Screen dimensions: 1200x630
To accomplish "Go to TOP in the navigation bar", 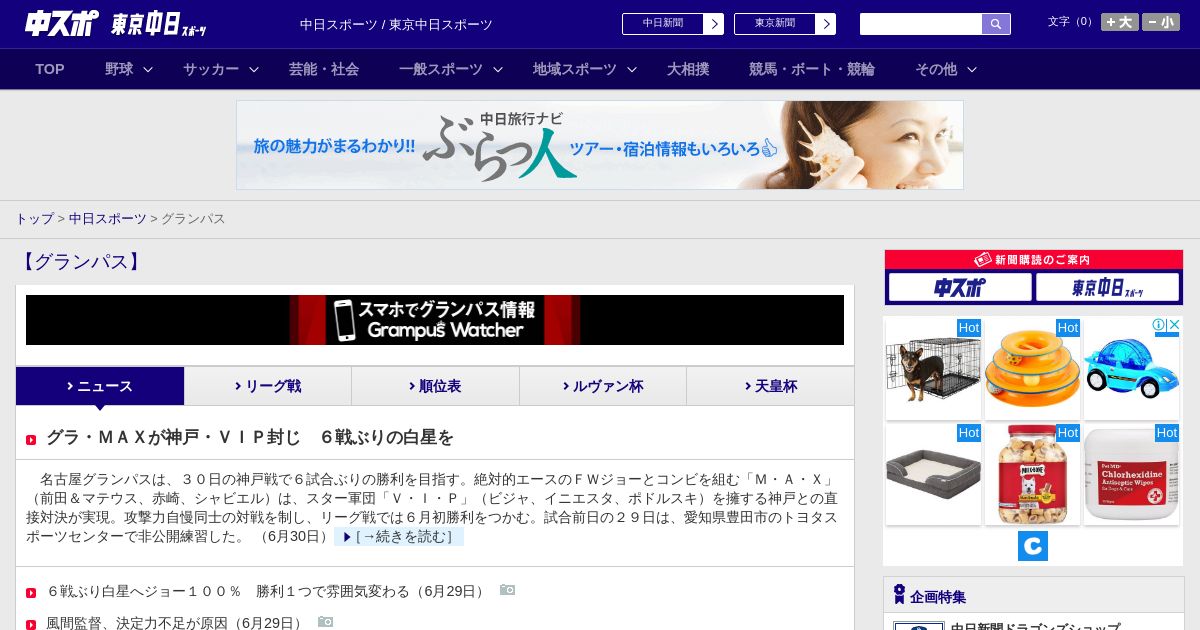I will click(x=50, y=69).
